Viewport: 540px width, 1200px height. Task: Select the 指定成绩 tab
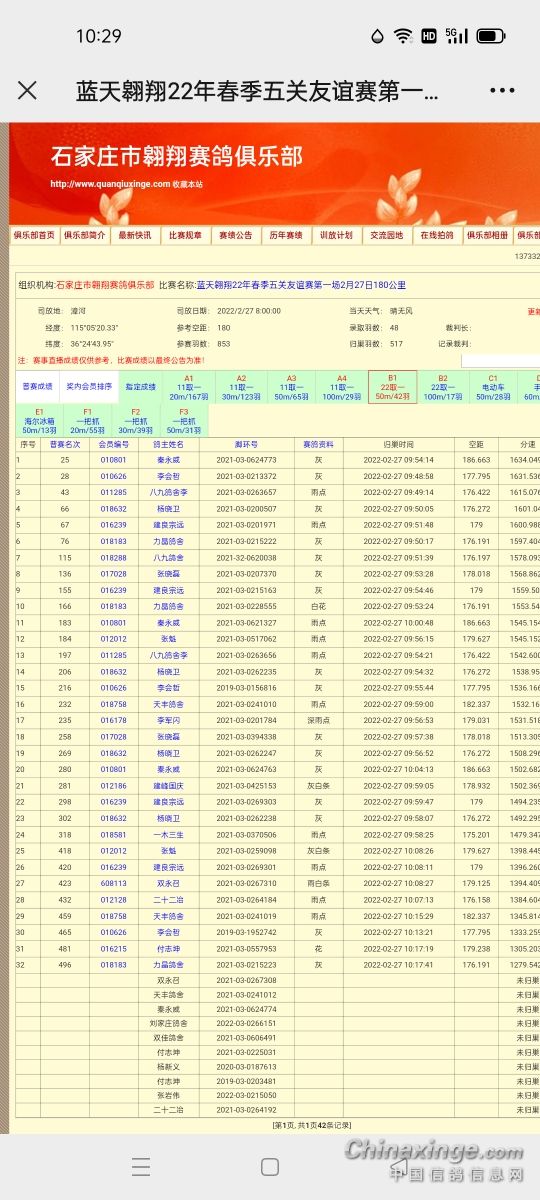pos(140,386)
